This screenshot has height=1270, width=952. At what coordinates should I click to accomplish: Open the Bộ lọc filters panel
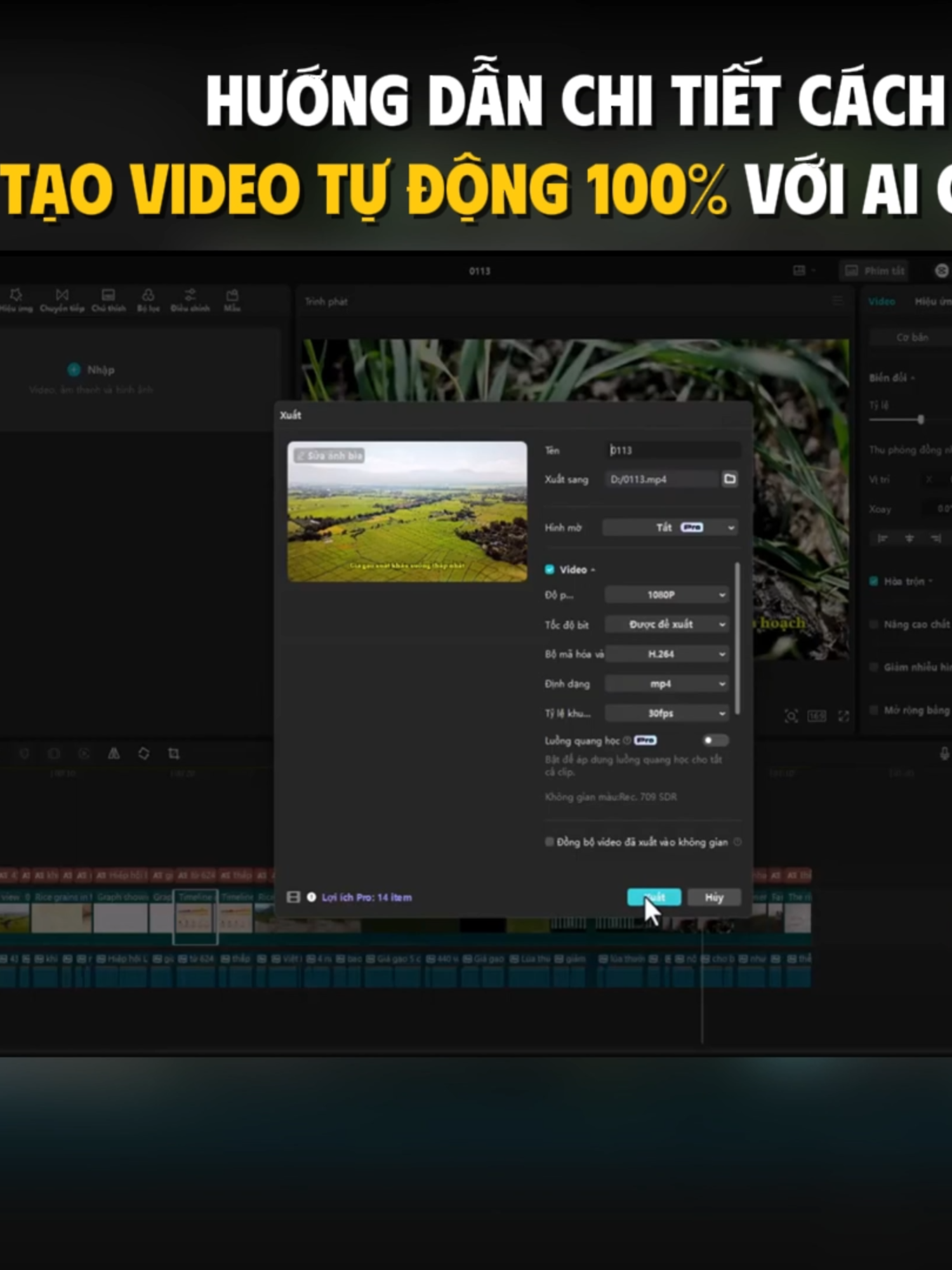click(x=148, y=300)
